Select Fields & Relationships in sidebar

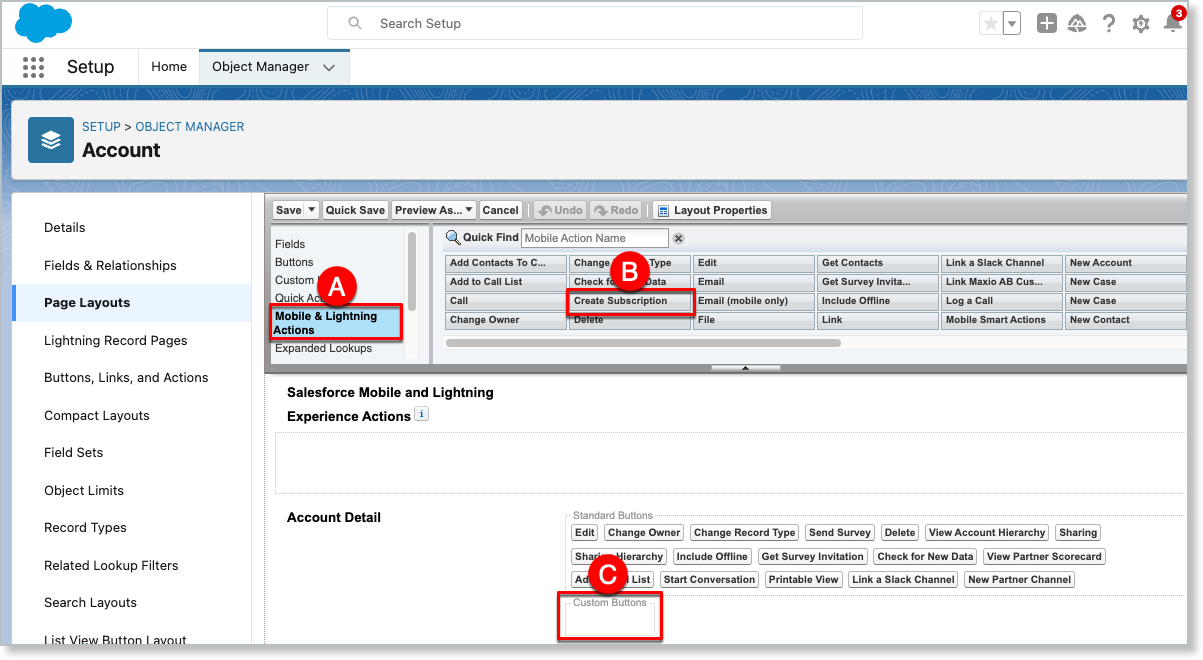coord(110,265)
